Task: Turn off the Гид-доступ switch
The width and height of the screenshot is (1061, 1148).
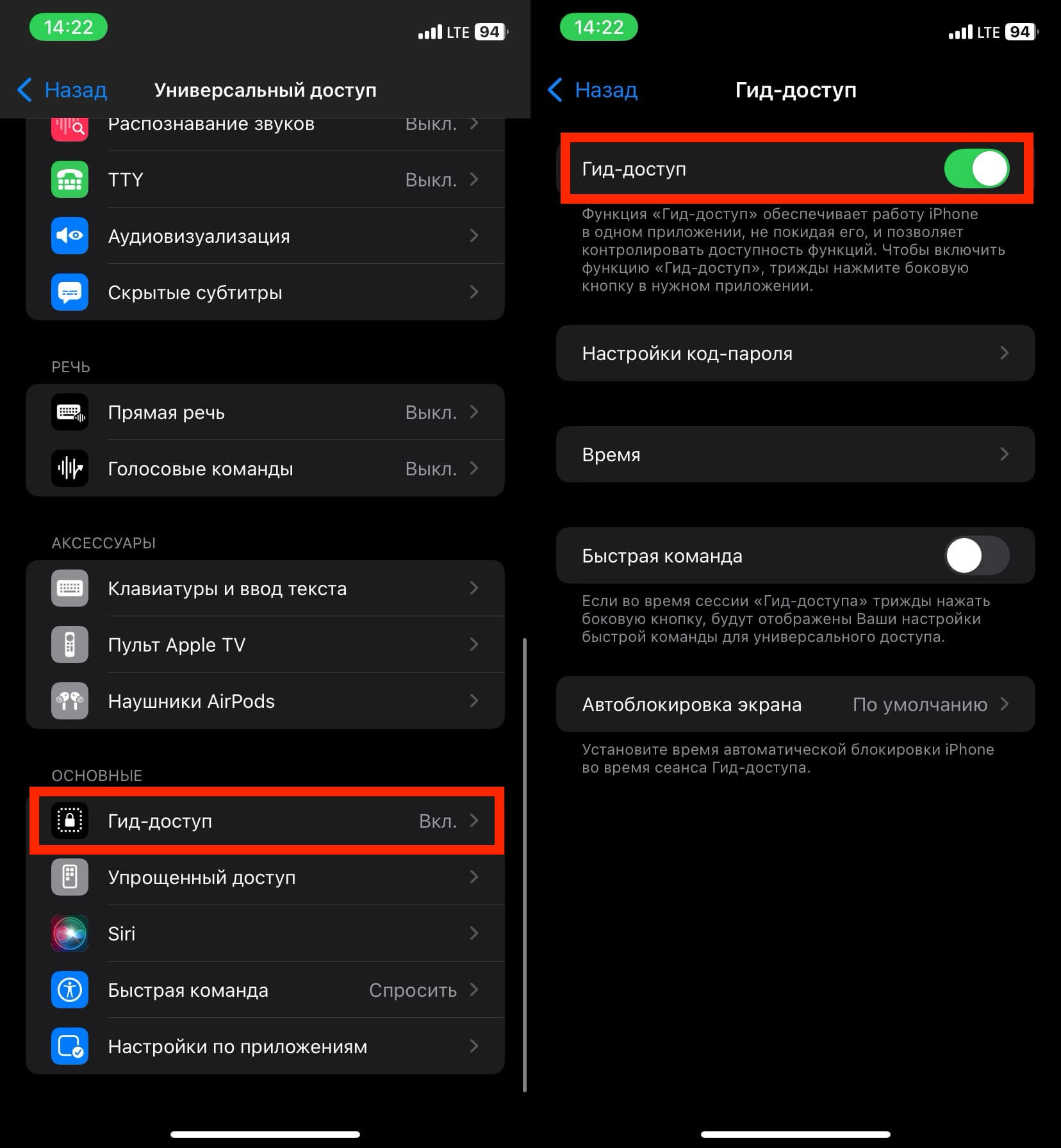Action: click(x=976, y=169)
